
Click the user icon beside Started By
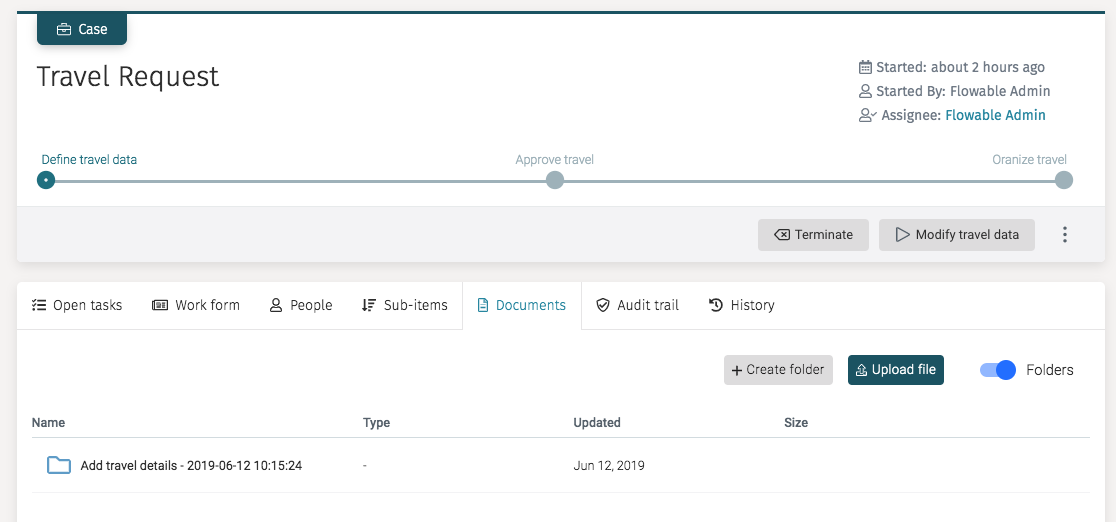[x=865, y=91]
